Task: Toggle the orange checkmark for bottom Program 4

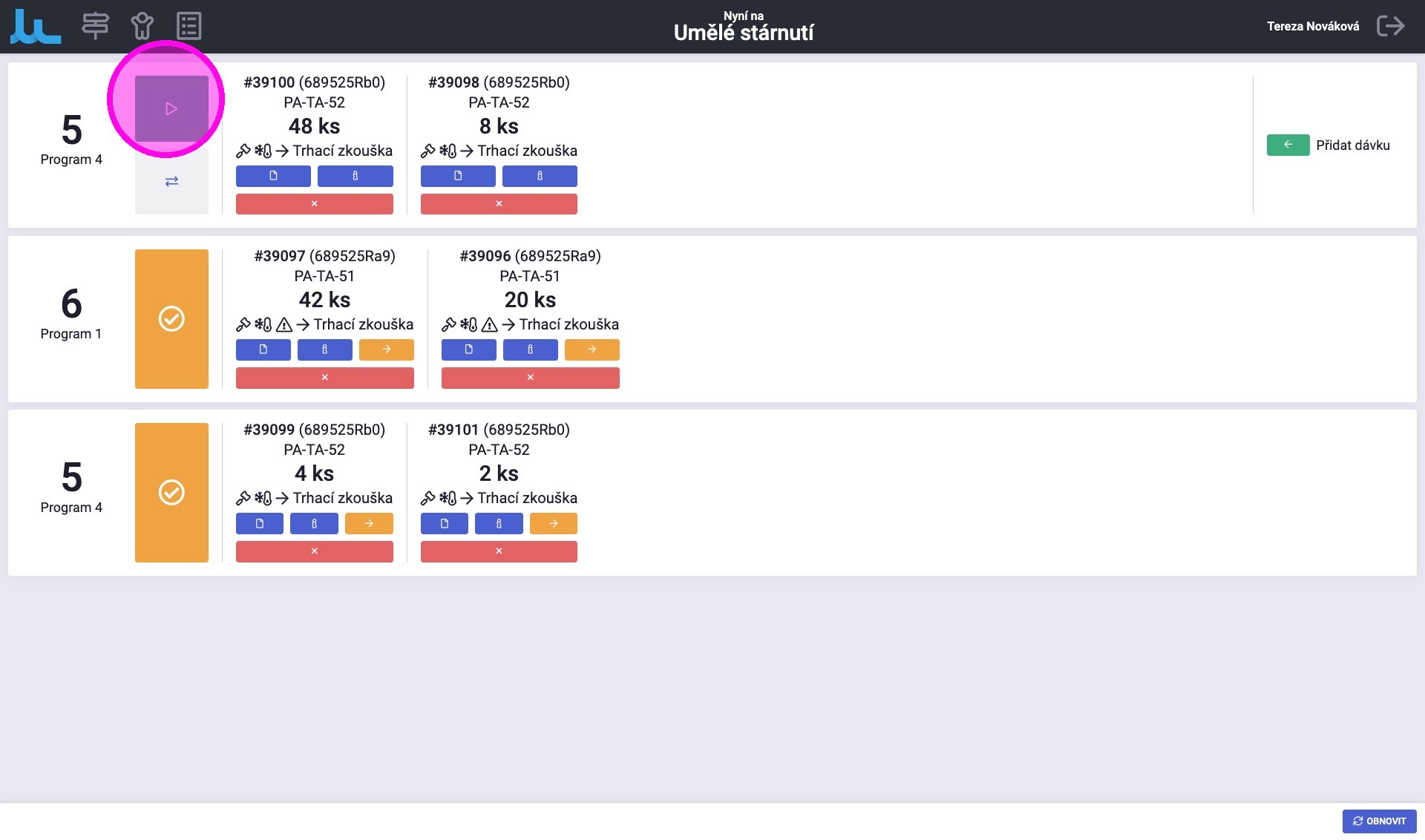Action: [171, 493]
